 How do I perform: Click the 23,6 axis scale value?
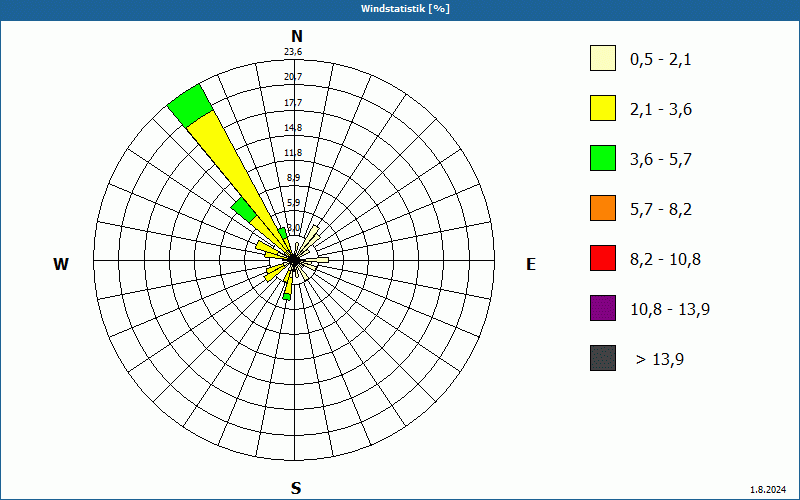(x=293, y=52)
